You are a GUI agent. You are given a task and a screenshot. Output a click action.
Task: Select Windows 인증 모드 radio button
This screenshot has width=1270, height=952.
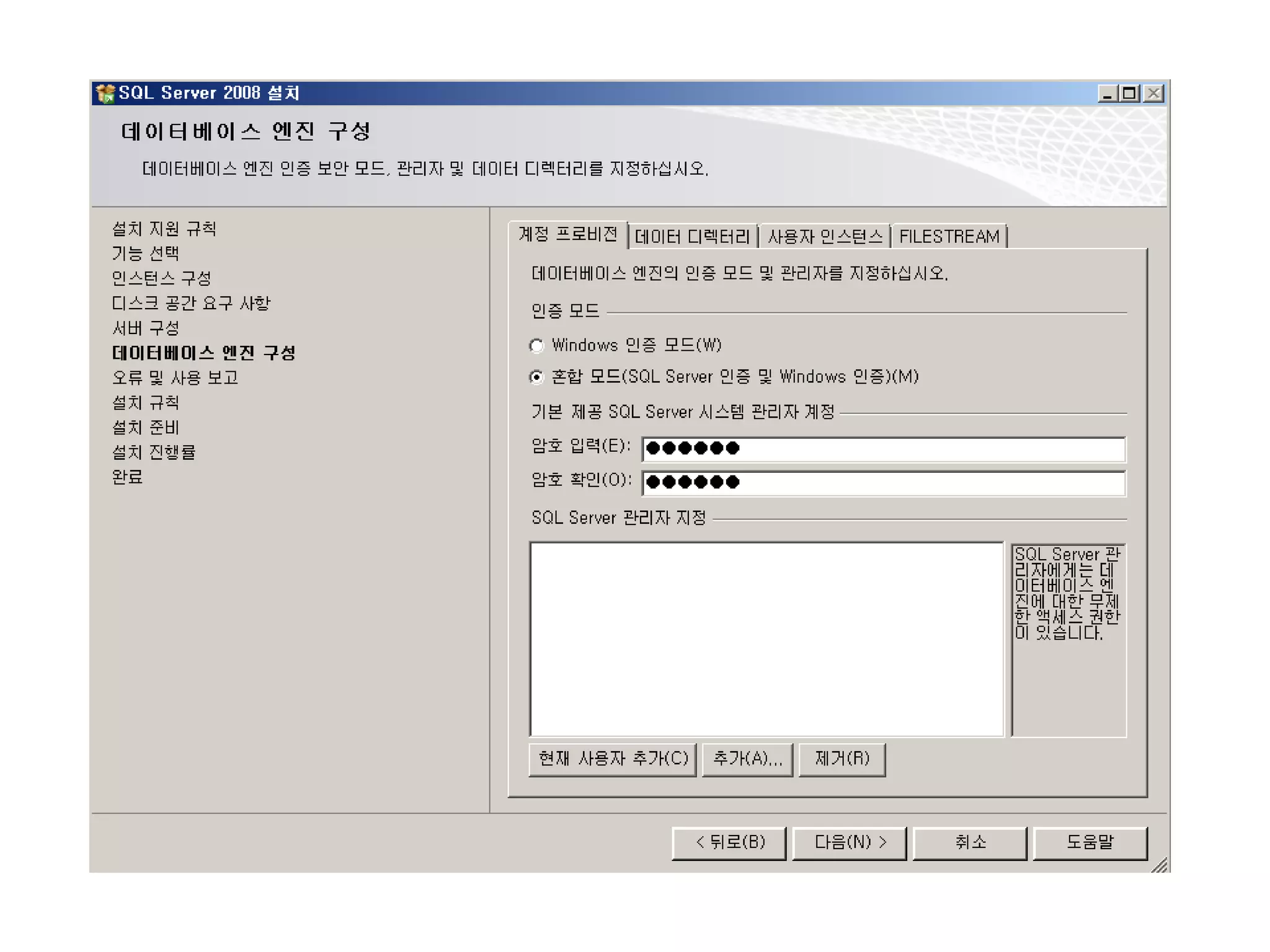click(536, 345)
